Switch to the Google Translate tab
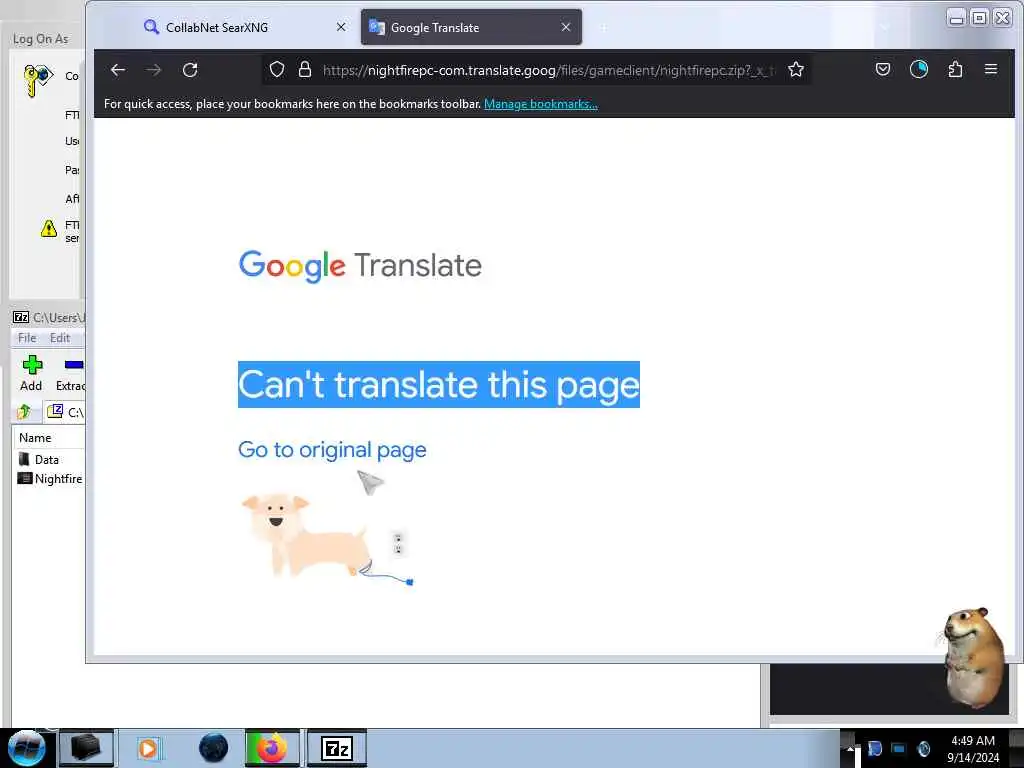The width and height of the screenshot is (1024, 768). coord(471,27)
